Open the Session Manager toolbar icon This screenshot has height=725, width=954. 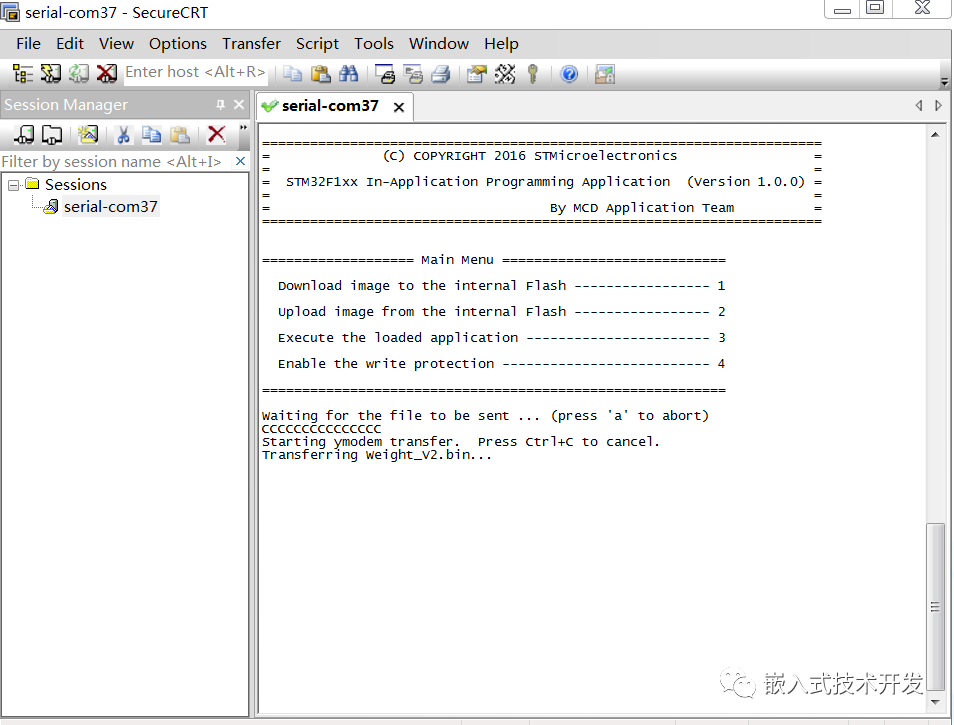coord(23,74)
